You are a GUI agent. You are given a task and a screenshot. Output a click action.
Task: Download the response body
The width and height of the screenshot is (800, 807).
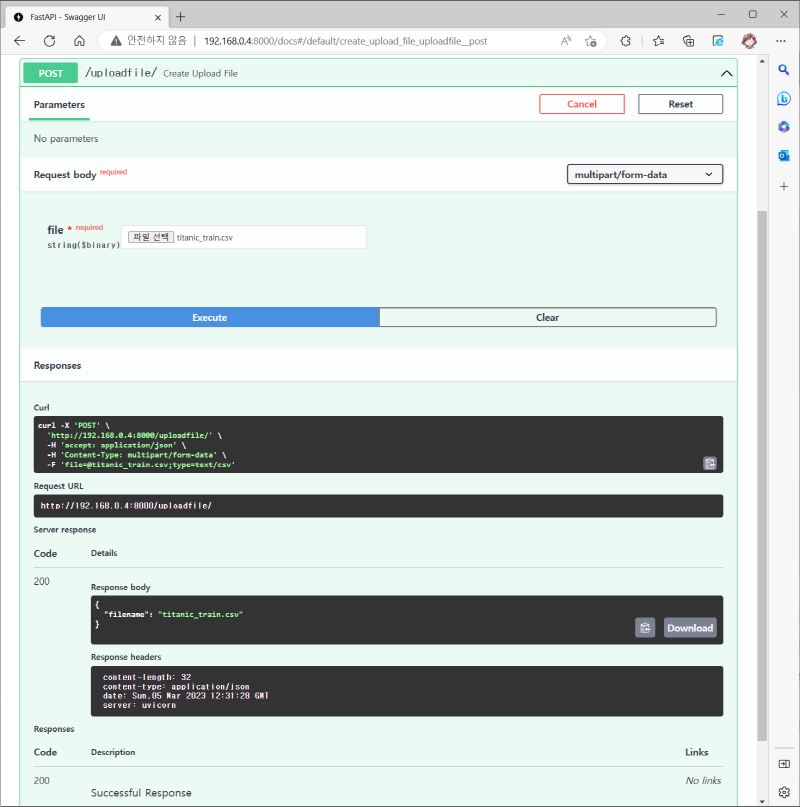[690, 628]
